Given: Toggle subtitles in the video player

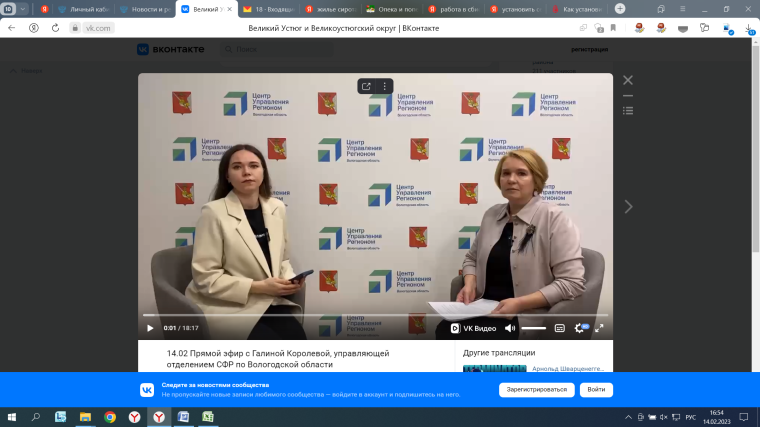Looking at the screenshot, I should (x=559, y=328).
